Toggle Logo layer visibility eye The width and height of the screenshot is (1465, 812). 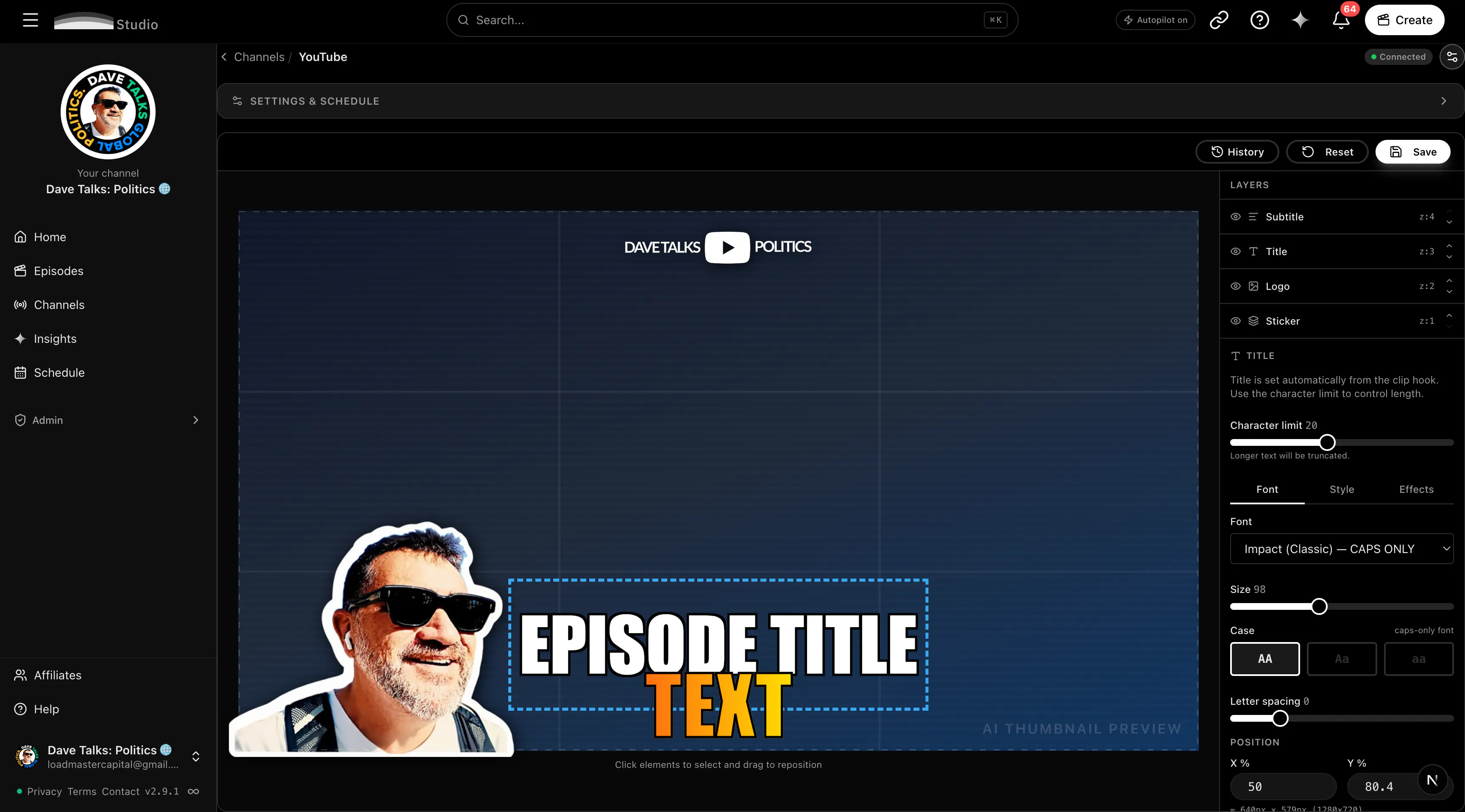1235,286
